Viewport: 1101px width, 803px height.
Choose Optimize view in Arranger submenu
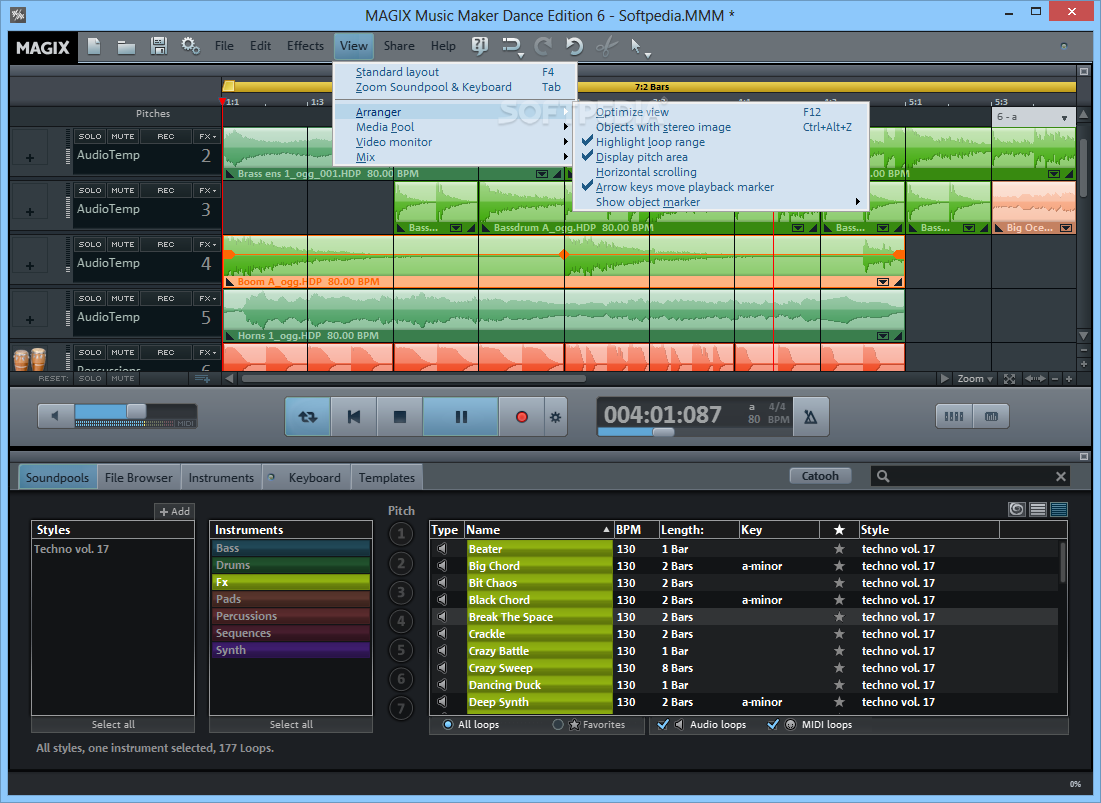pyautogui.click(x=722, y=112)
